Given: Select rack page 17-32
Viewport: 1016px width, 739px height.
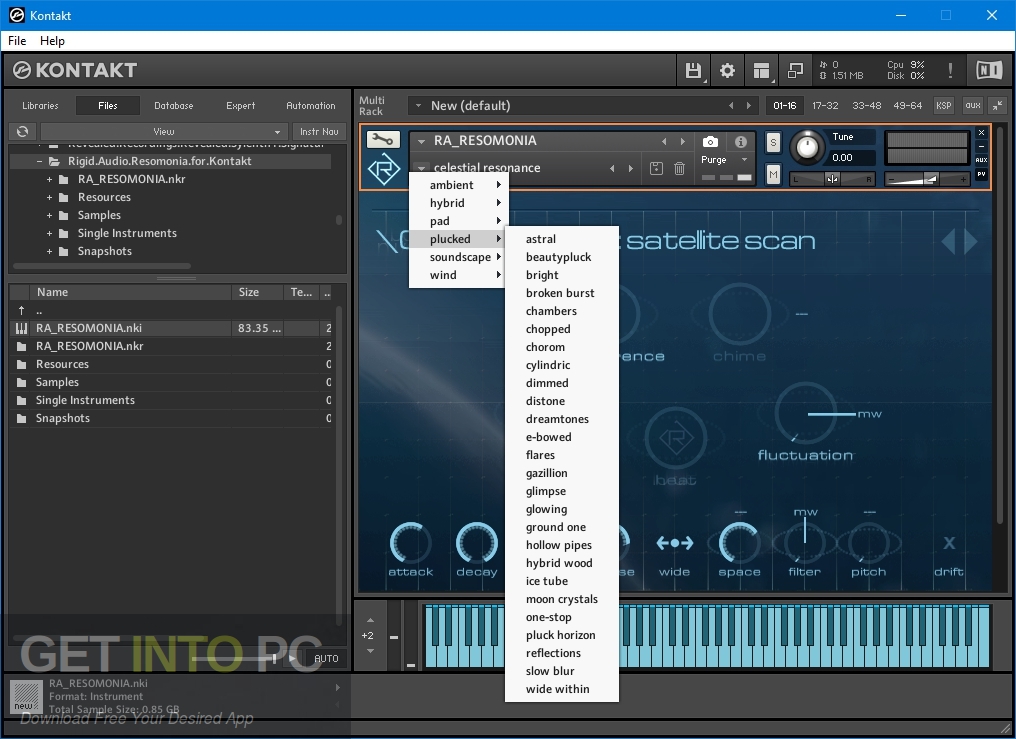Looking at the screenshot, I should click(x=825, y=105).
